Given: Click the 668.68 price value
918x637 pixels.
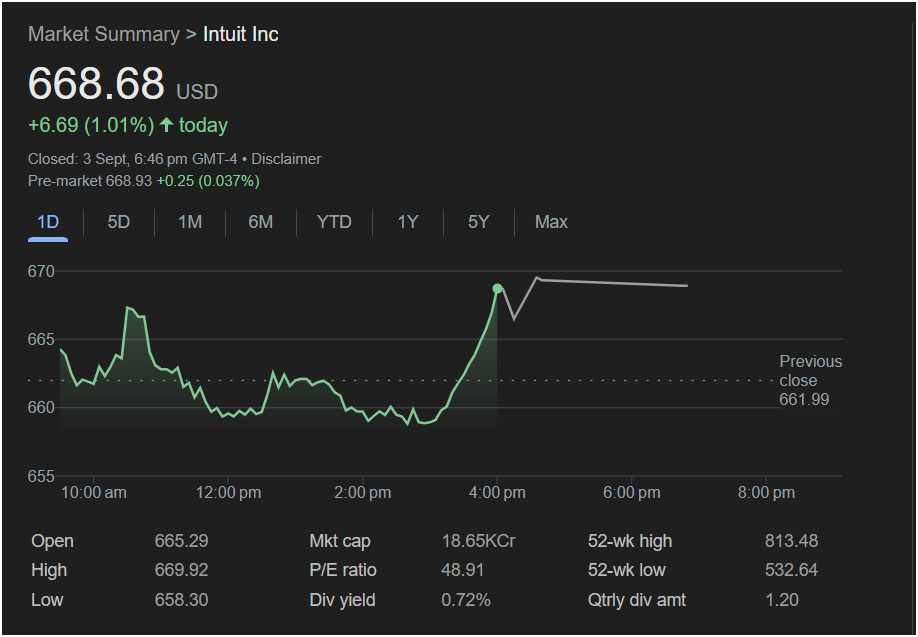Looking at the screenshot, I should (96, 83).
